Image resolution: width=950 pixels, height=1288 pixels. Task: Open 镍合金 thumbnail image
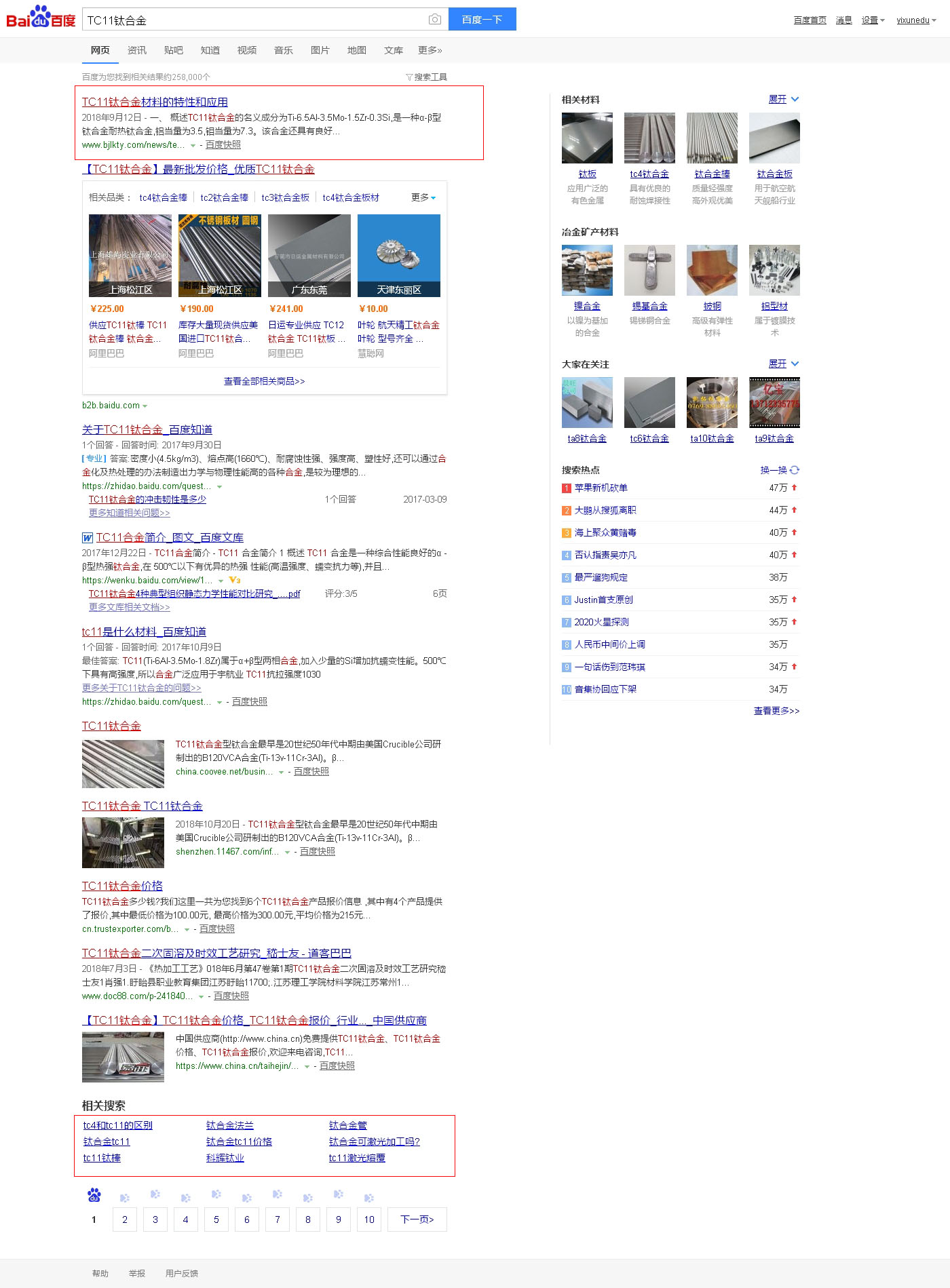[x=587, y=270]
